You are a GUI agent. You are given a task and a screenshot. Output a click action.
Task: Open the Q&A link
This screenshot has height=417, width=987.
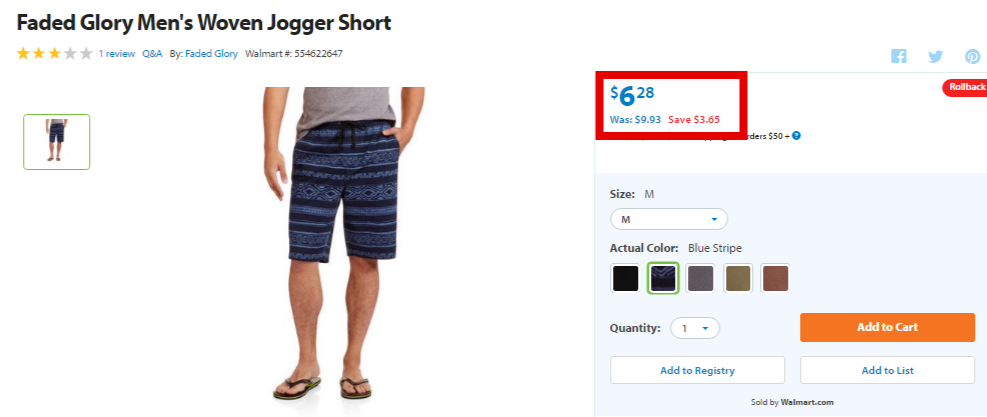coord(152,54)
